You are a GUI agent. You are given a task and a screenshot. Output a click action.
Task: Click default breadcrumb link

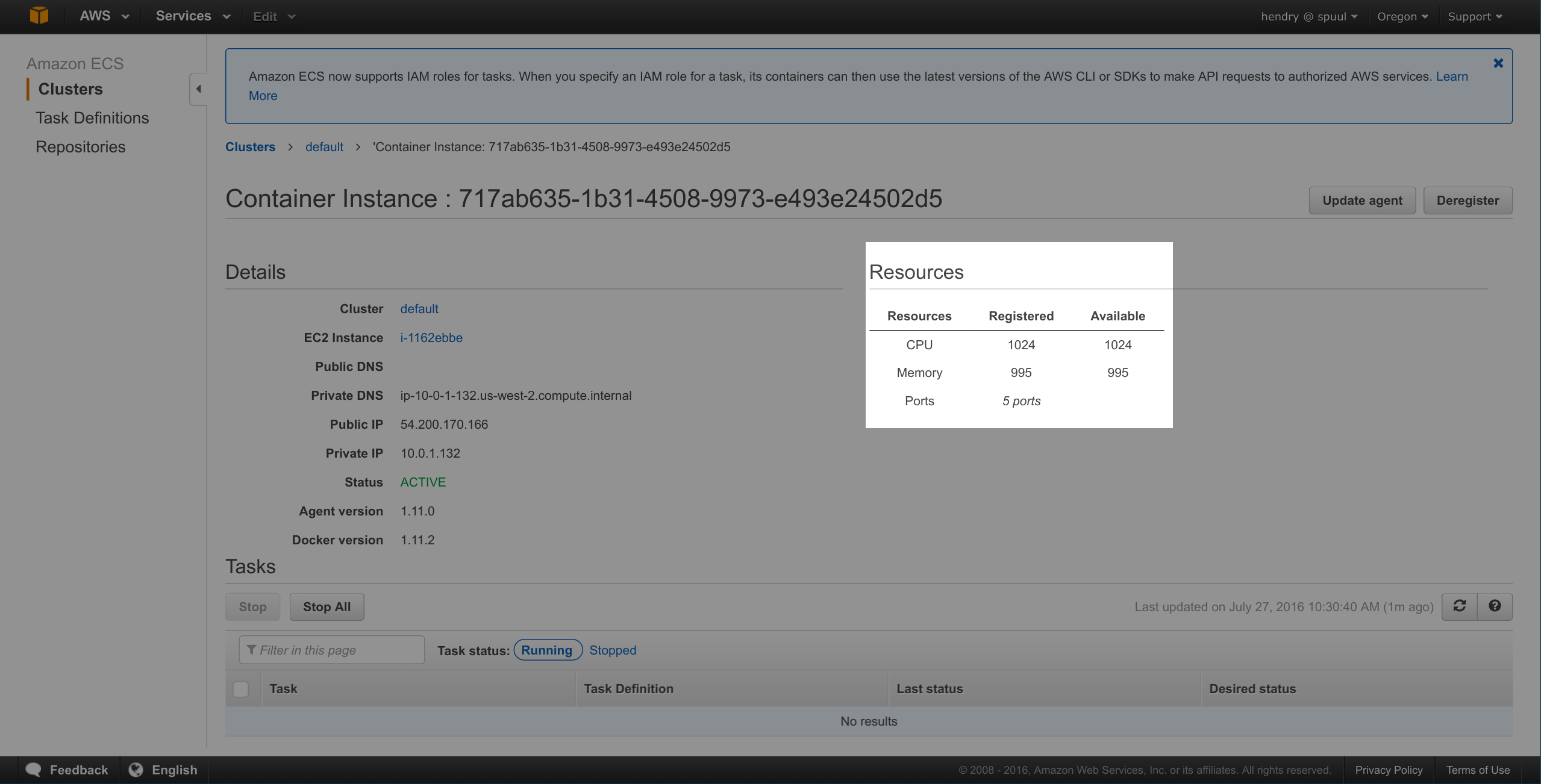tap(324, 147)
